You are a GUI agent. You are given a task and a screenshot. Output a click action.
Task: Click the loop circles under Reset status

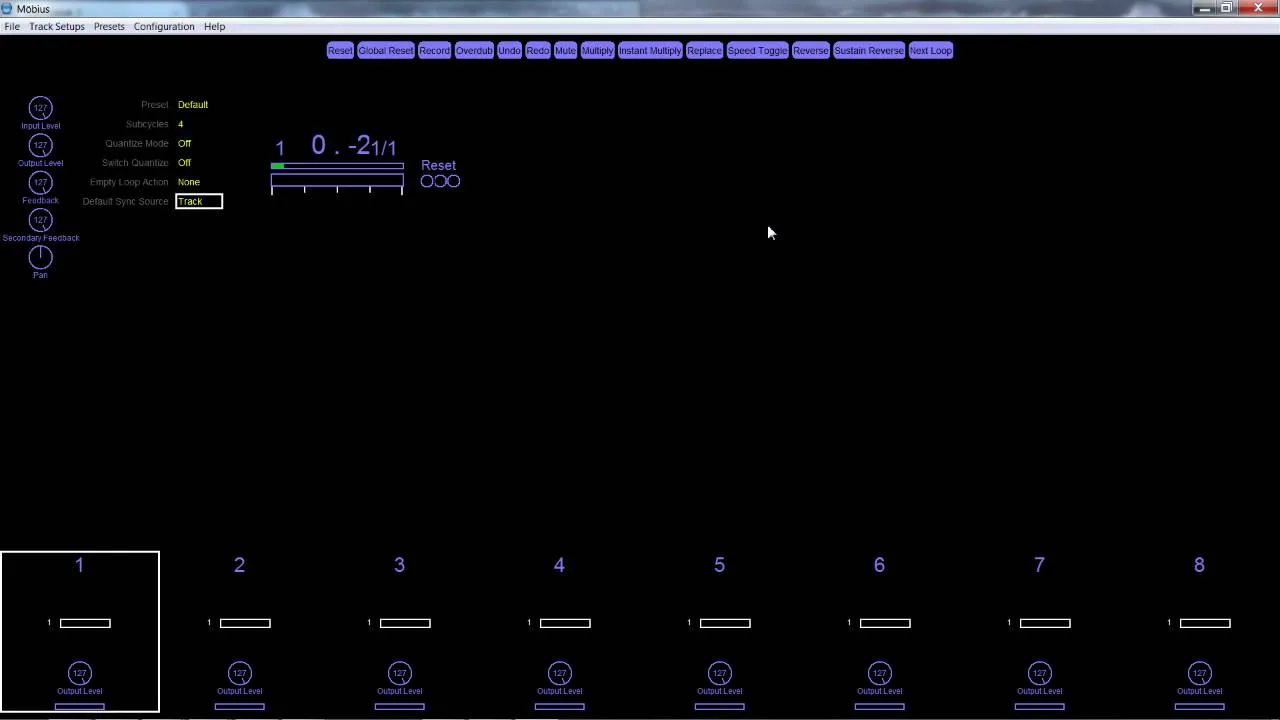click(x=440, y=181)
